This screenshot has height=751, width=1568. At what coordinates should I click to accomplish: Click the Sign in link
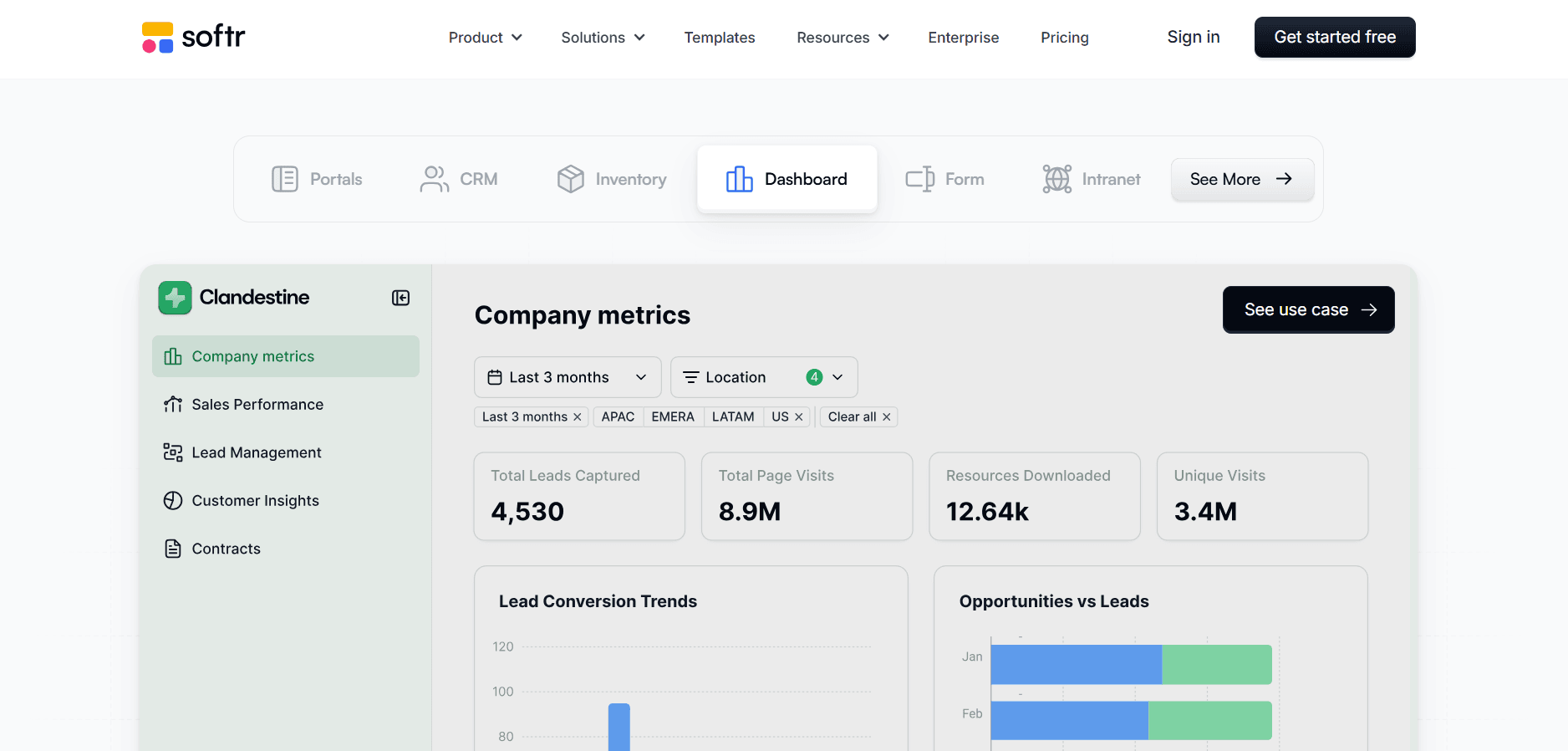point(1194,37)
